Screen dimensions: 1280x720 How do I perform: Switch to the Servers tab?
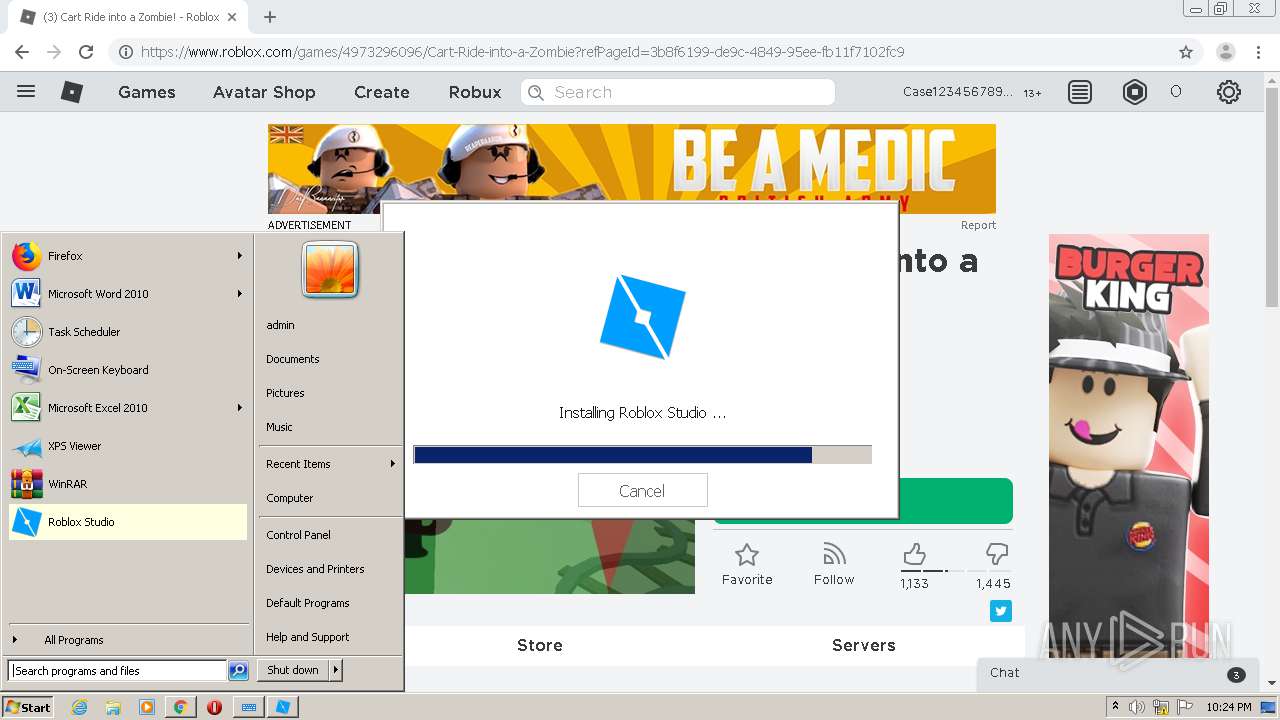864,645
